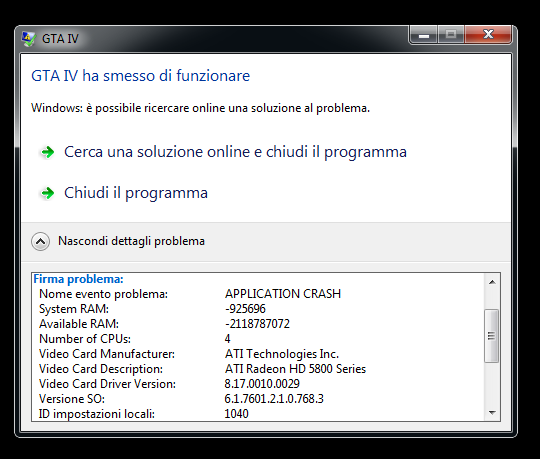540x459 pixels.
Task: Click green arrow beside 'Cerca una soluzione online'
Action: [x=48, y=152]
